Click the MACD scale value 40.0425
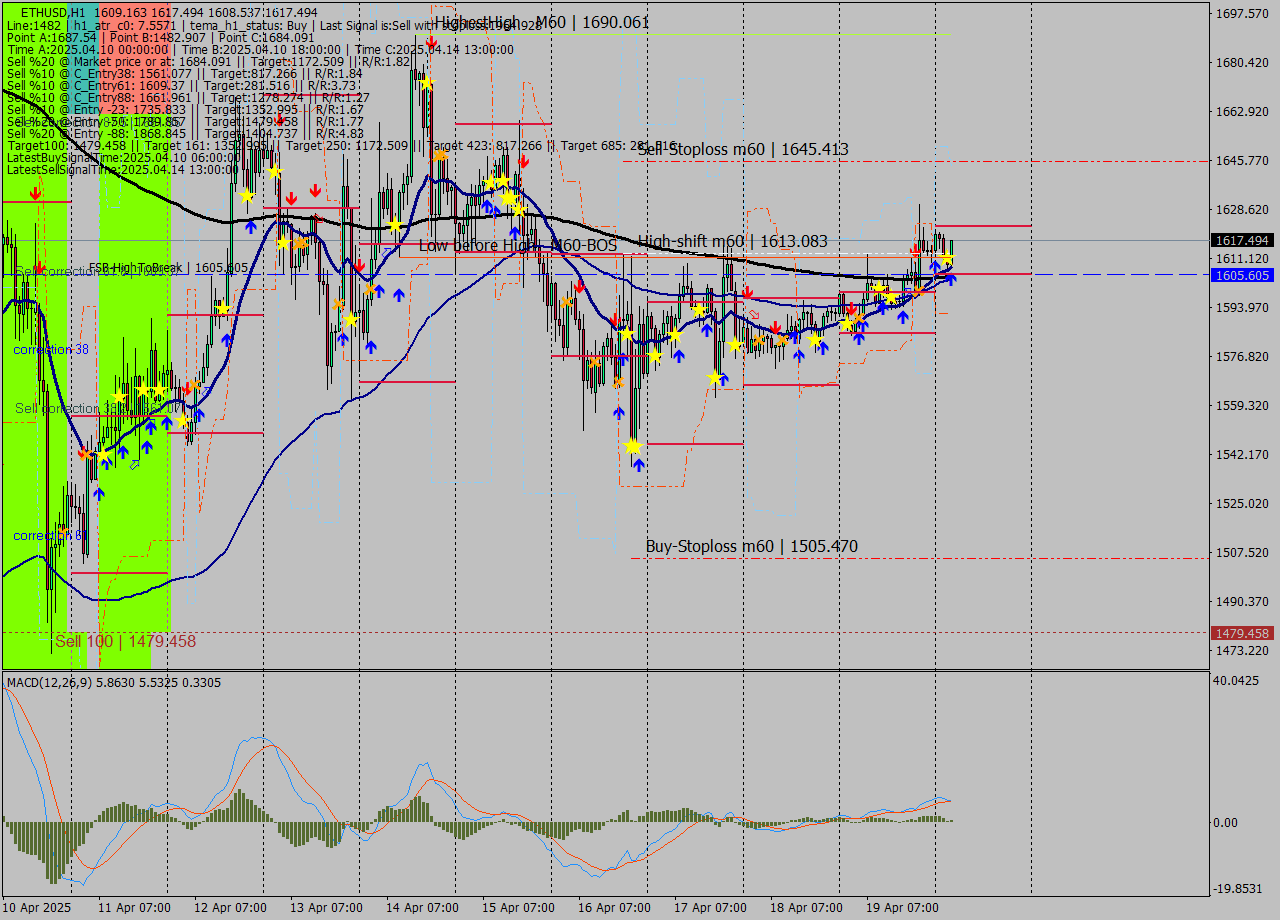Viewport: 1280px width, 920px height. (x=1238, y=680)
